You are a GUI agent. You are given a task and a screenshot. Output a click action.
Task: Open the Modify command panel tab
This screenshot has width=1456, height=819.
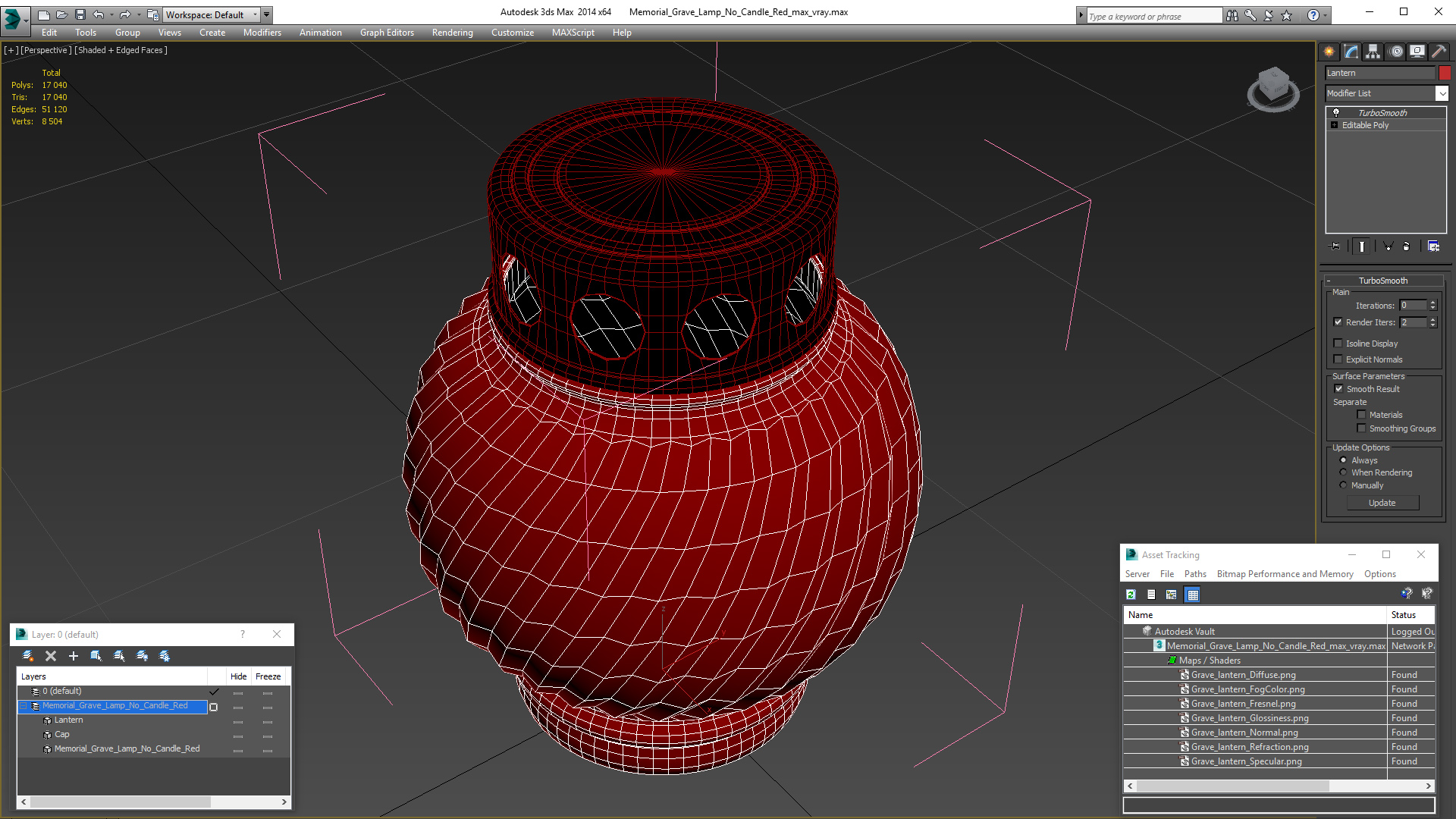(1351, 52)
